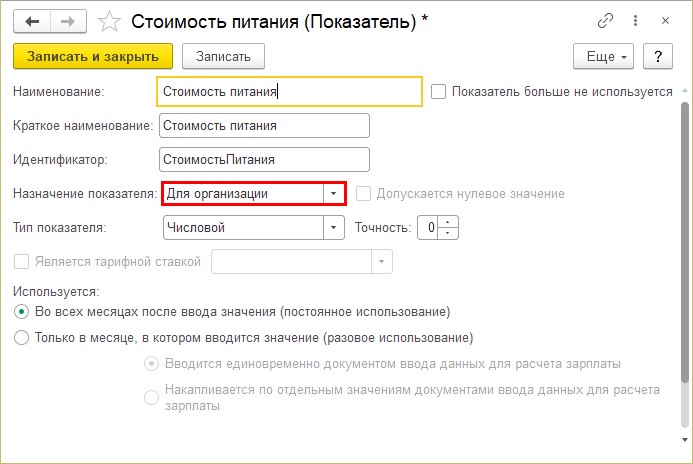
Task: Close the form with the X icon
Action: pos(665,21)
